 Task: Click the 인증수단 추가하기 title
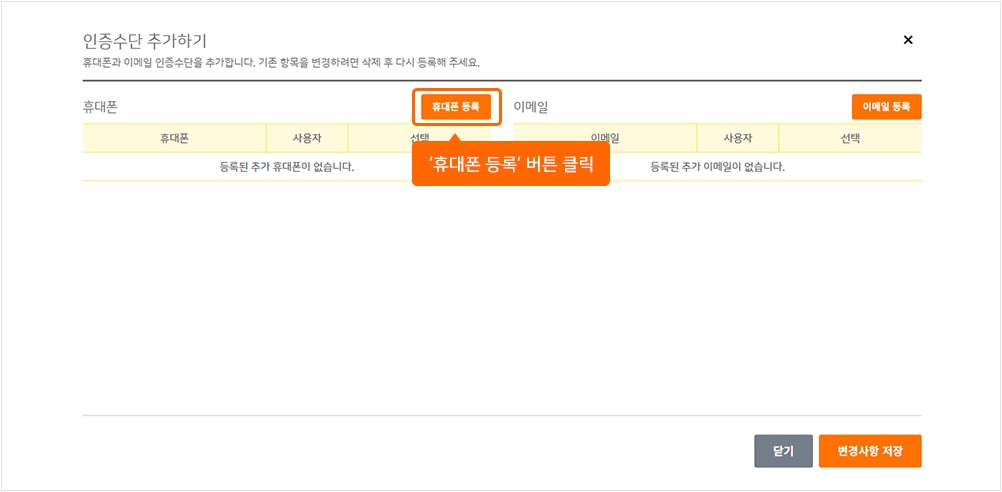pos(144,42)
